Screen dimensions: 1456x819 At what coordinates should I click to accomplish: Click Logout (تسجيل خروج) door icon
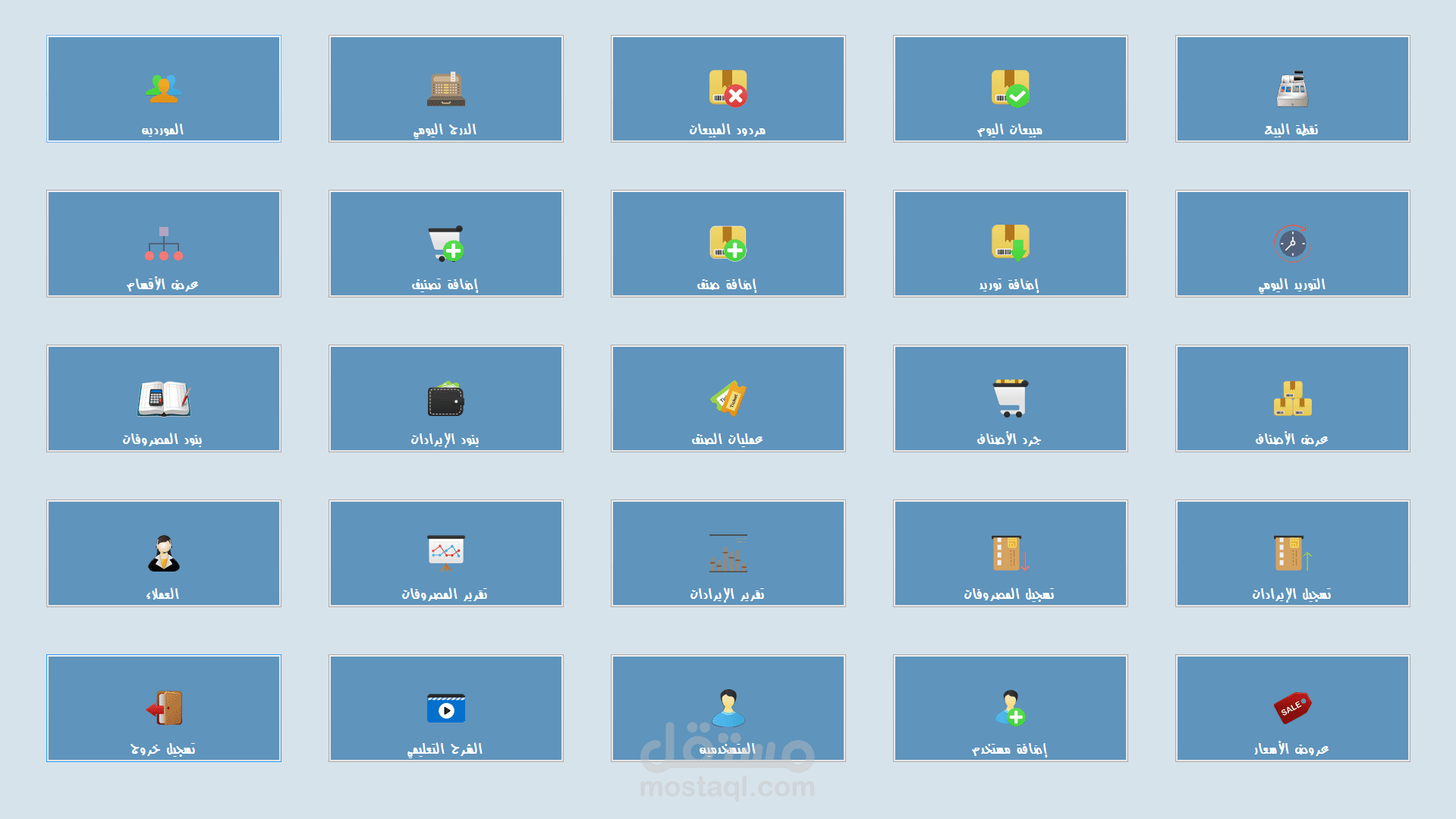pos(164,708)
